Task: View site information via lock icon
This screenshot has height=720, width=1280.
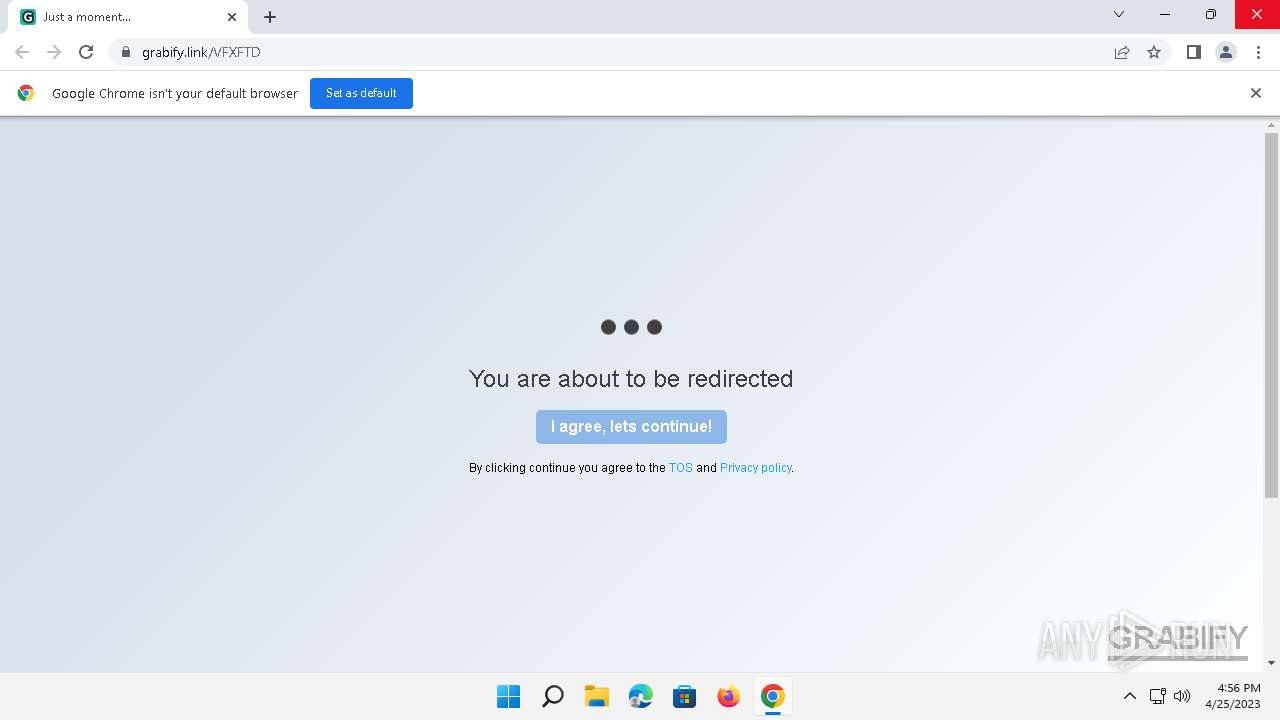Action: point(125,52)
